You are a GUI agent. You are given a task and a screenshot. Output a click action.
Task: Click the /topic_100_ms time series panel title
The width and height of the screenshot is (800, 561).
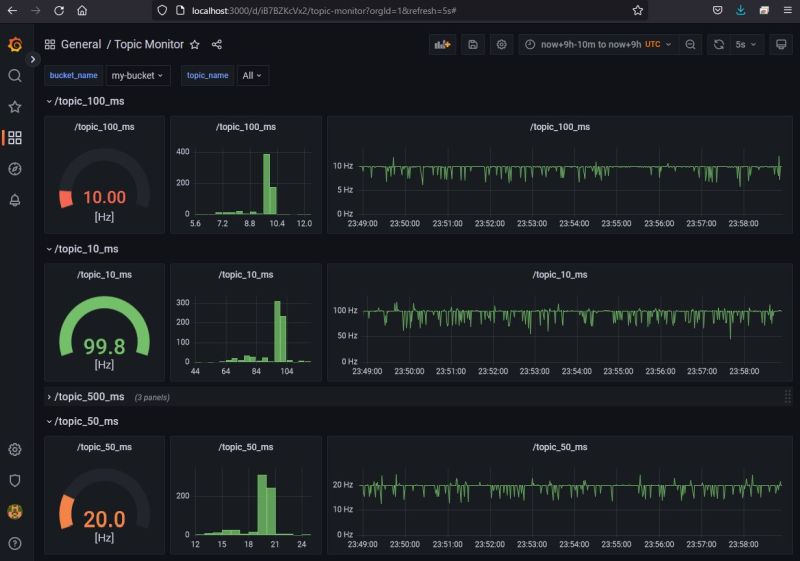coord(560,127)
